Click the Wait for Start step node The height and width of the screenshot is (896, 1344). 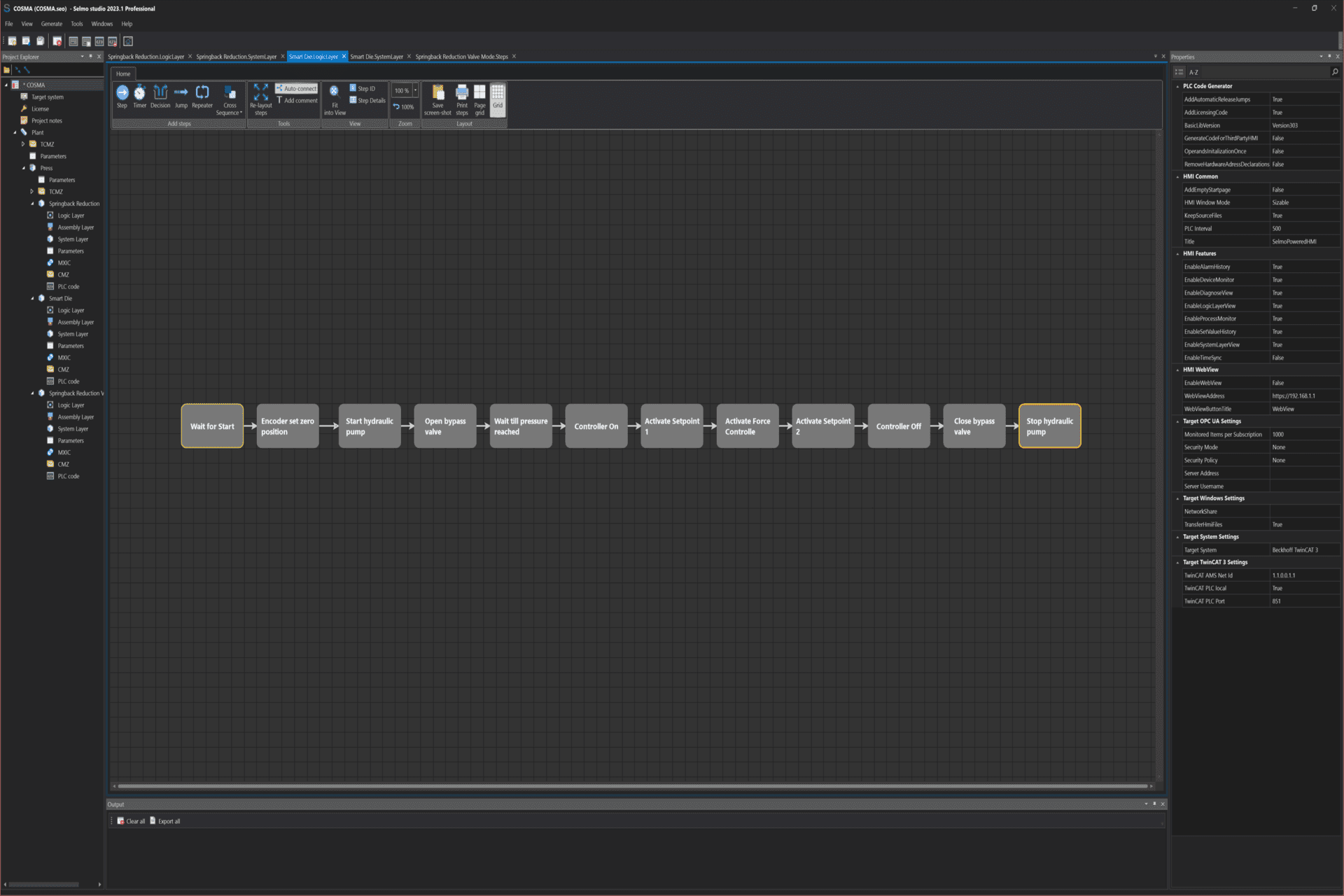pyautogui.click(x=212, y=425)
